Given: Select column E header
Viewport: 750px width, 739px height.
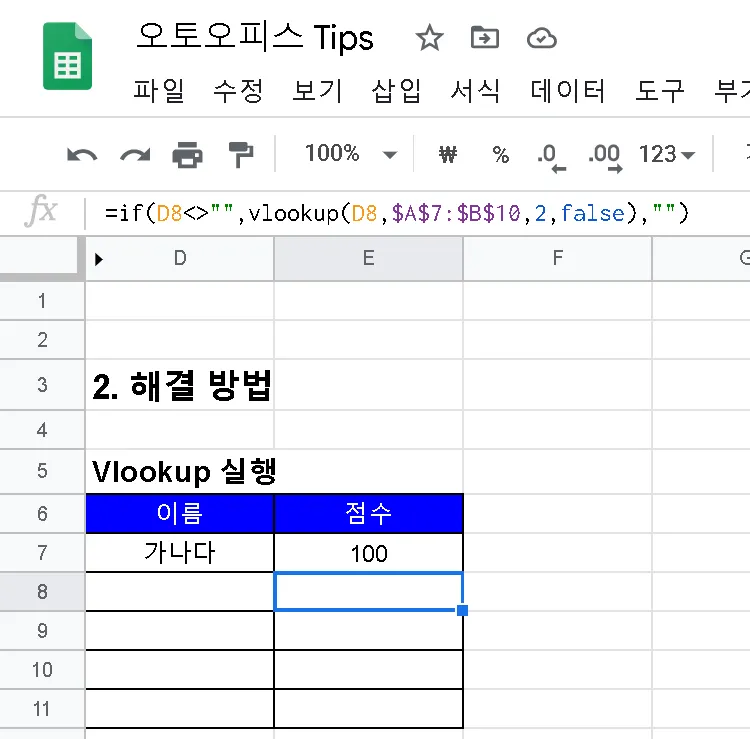Looking at the screenshot, I should pyautogui.click(x=368, y=258).
